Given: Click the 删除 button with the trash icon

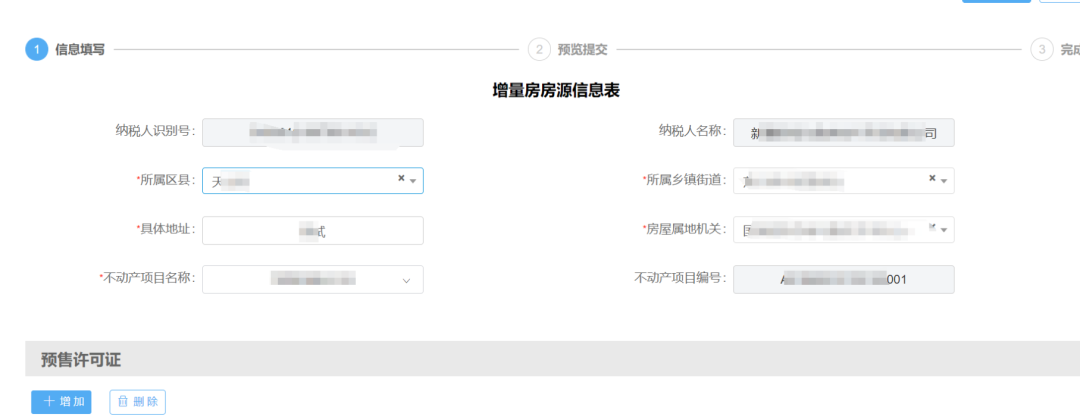Looking at the screenshot, I should 137,402.
